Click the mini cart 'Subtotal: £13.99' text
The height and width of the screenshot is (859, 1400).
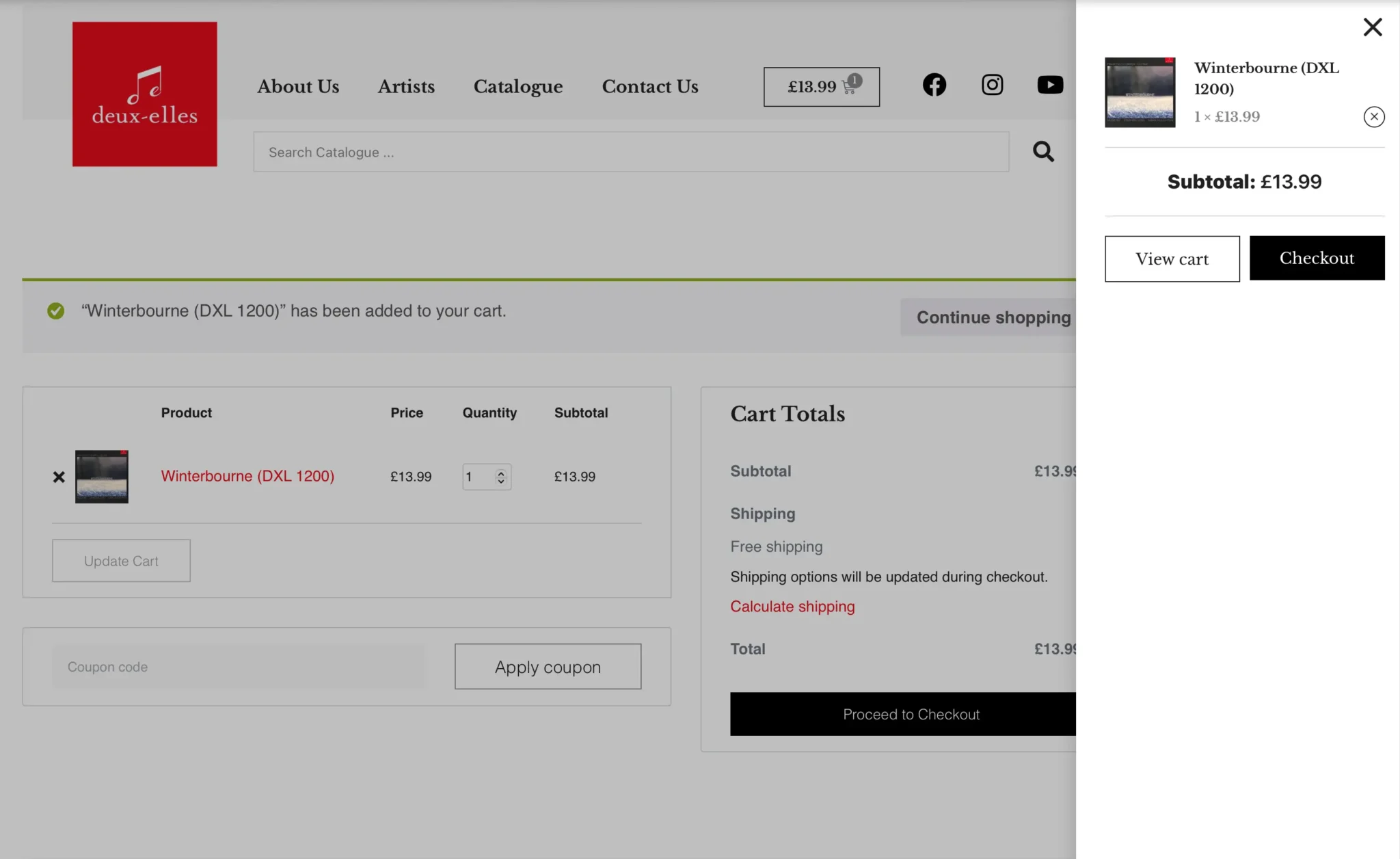[x=1245, y=182]
